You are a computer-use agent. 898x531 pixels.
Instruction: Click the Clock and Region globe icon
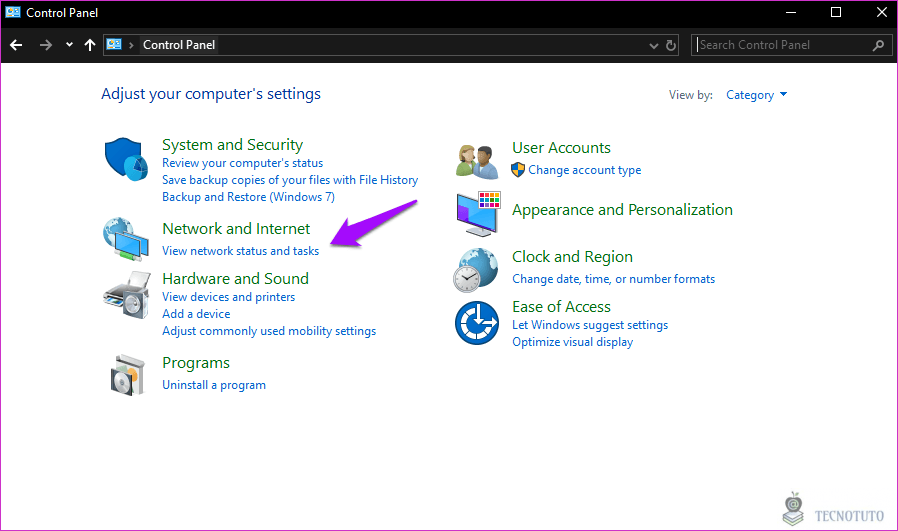476,270
